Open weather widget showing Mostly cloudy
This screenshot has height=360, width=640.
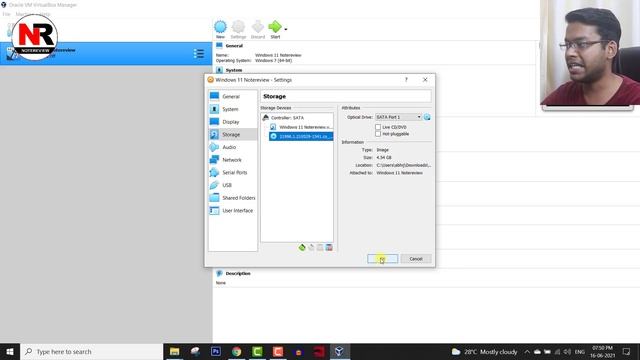484,351
